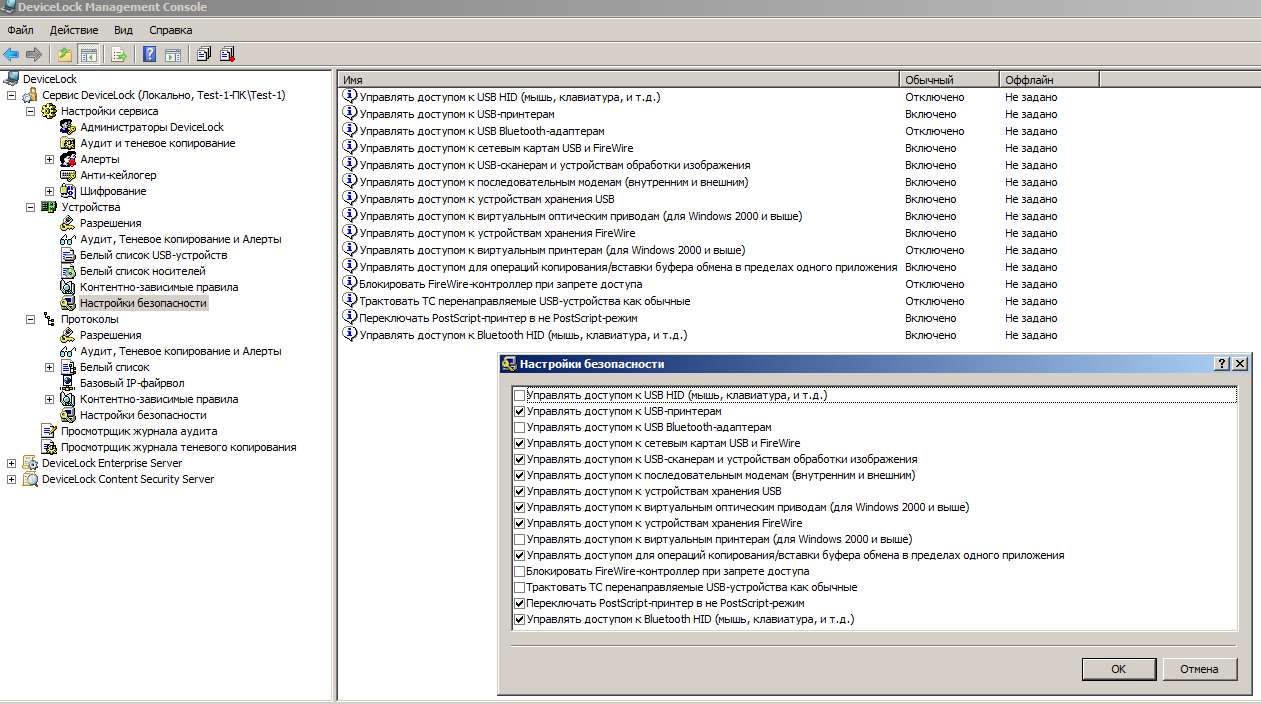1261x704 pixels.
Task: Click the up-one-level folder toolbar icon
Action: click(65, 55)
